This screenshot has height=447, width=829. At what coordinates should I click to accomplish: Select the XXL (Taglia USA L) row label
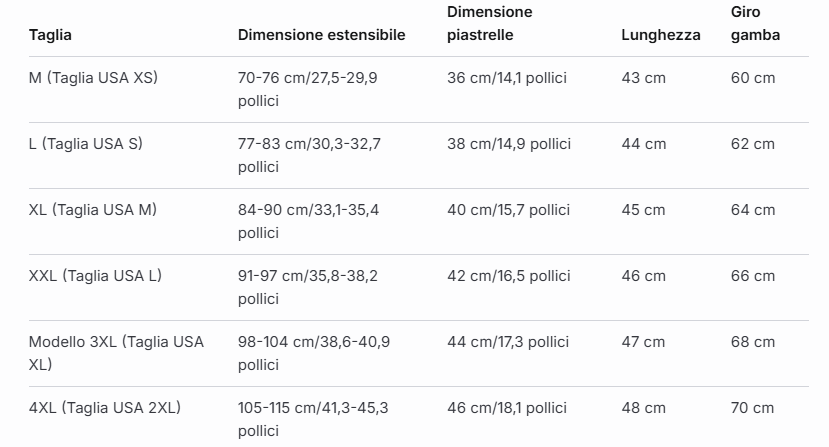[x=95, y=276]
